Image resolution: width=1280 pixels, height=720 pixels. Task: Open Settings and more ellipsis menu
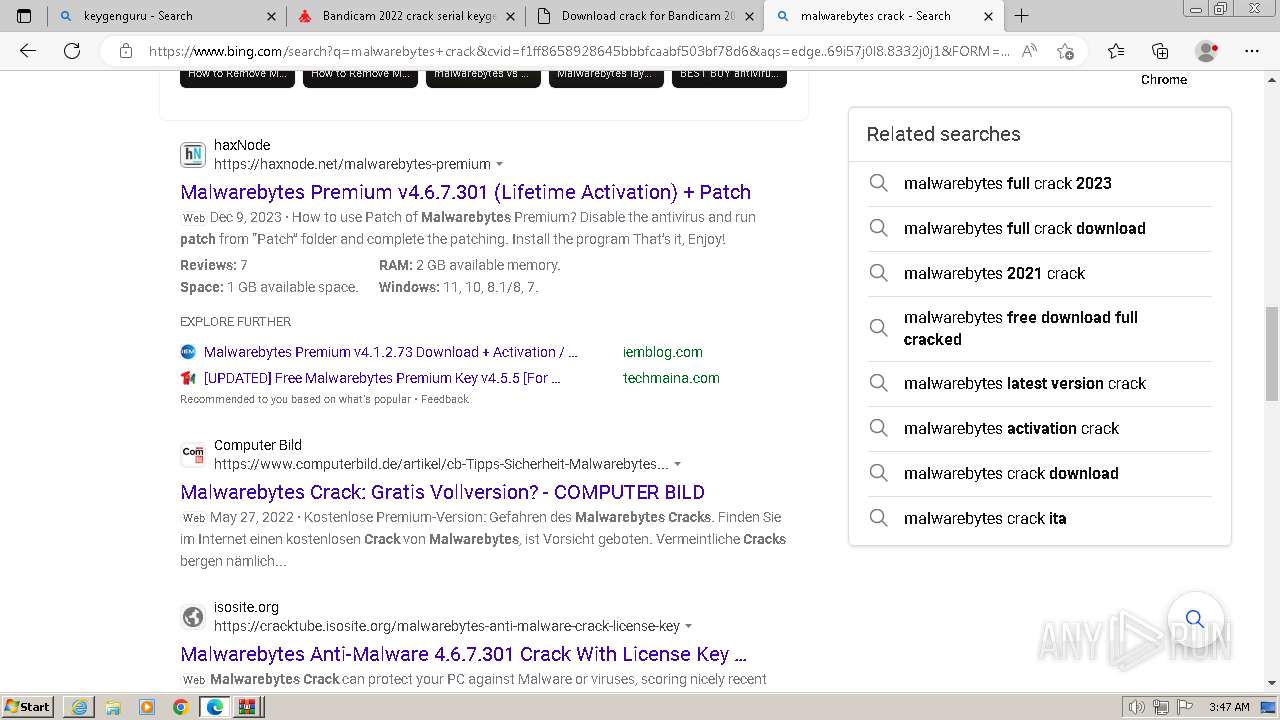click(1252, 51)
